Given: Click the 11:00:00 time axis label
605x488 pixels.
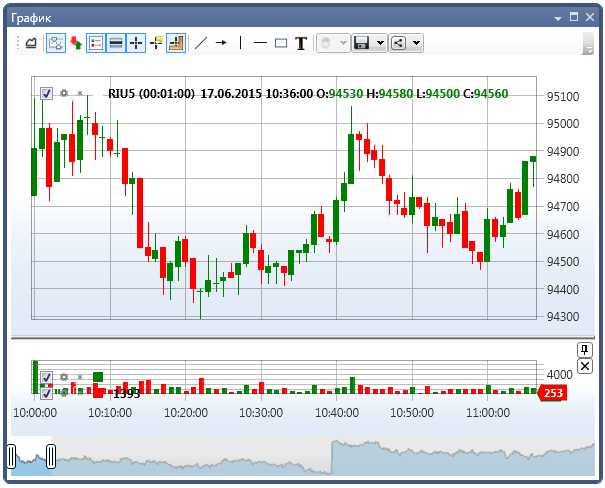Looking at the screenshot, I should (488, 413).
